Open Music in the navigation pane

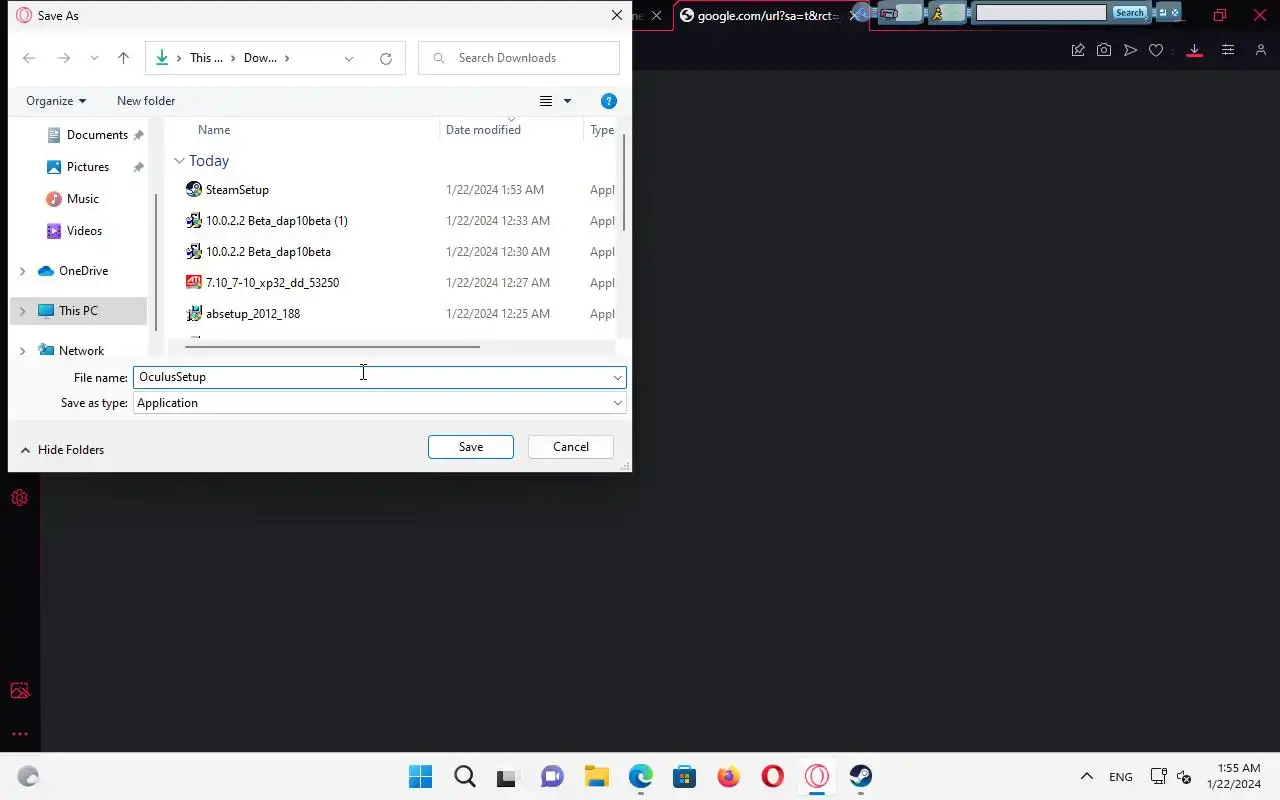[x=83, y=199]
